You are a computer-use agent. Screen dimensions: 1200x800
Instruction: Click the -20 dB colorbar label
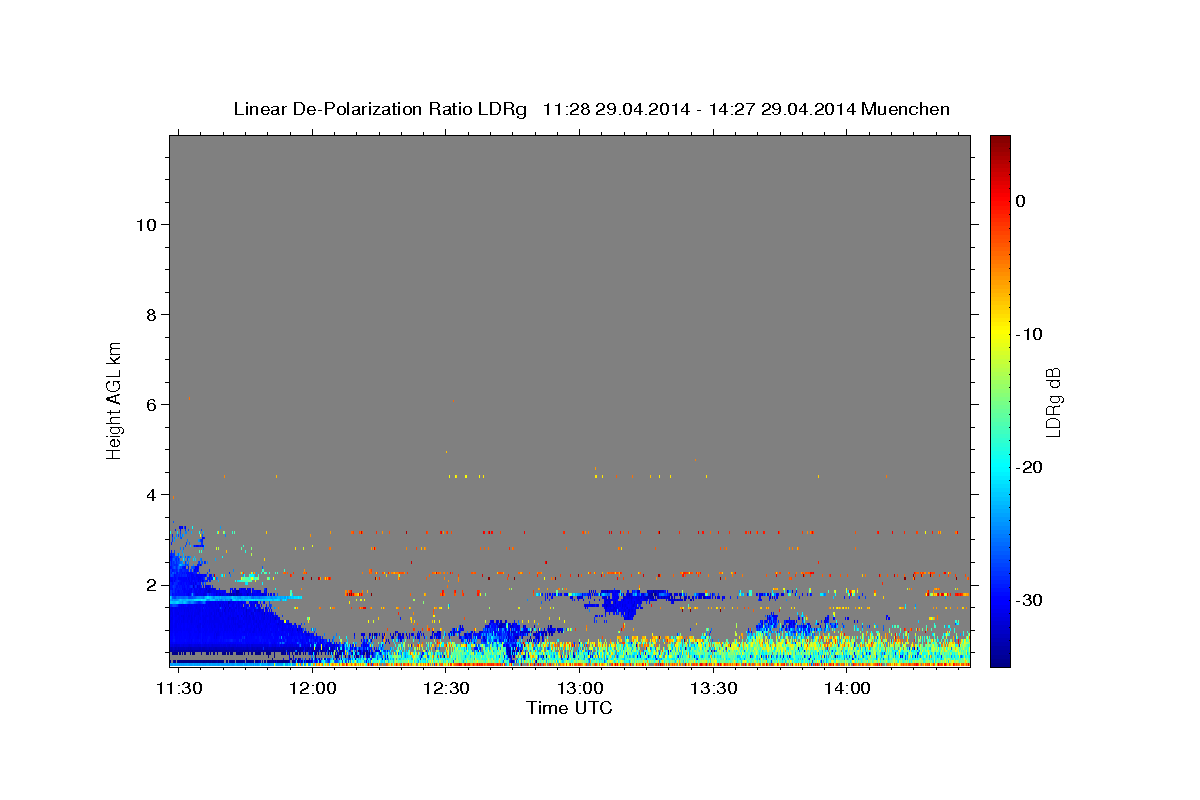[x=1030, y=467]
